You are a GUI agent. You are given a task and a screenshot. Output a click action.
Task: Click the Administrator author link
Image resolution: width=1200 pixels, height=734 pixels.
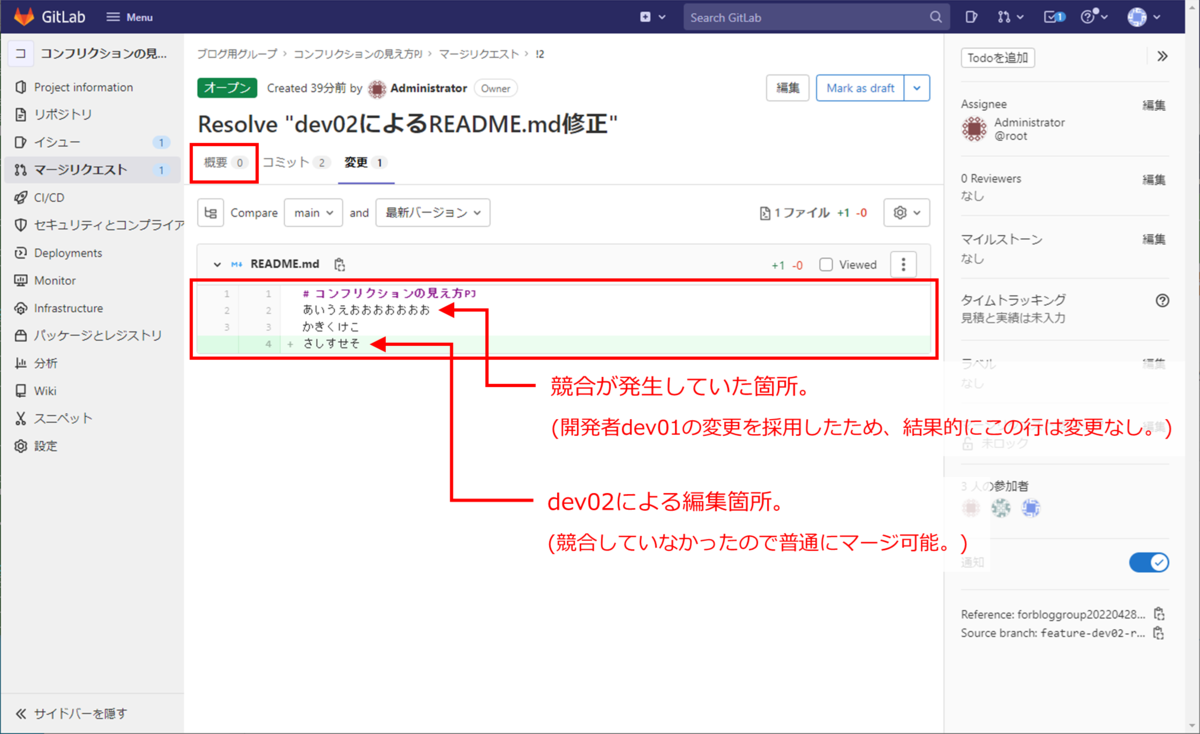pyautogui.click(x=428, y=88)
